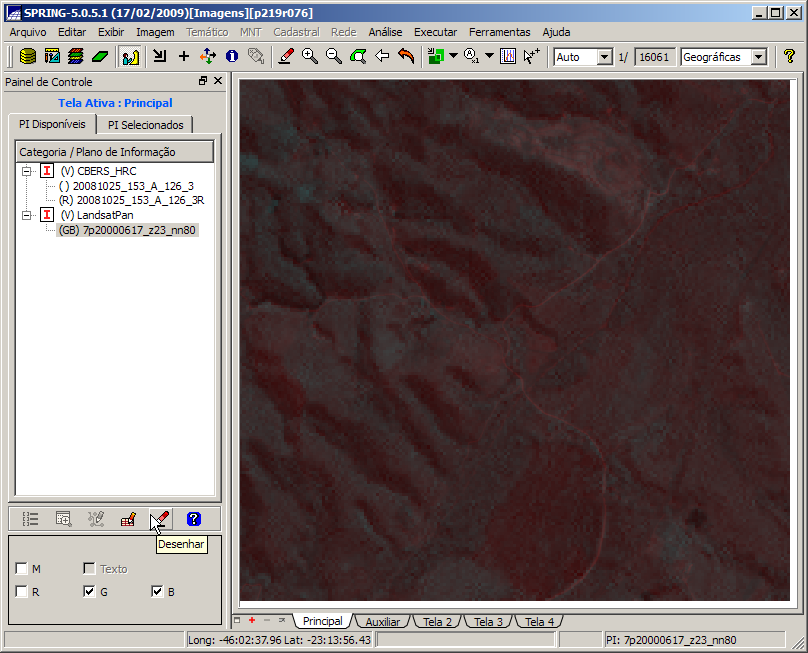The image size is (808, 653).
Task: Click the red undo arrow icon
Action: click(x=406, y=57)
